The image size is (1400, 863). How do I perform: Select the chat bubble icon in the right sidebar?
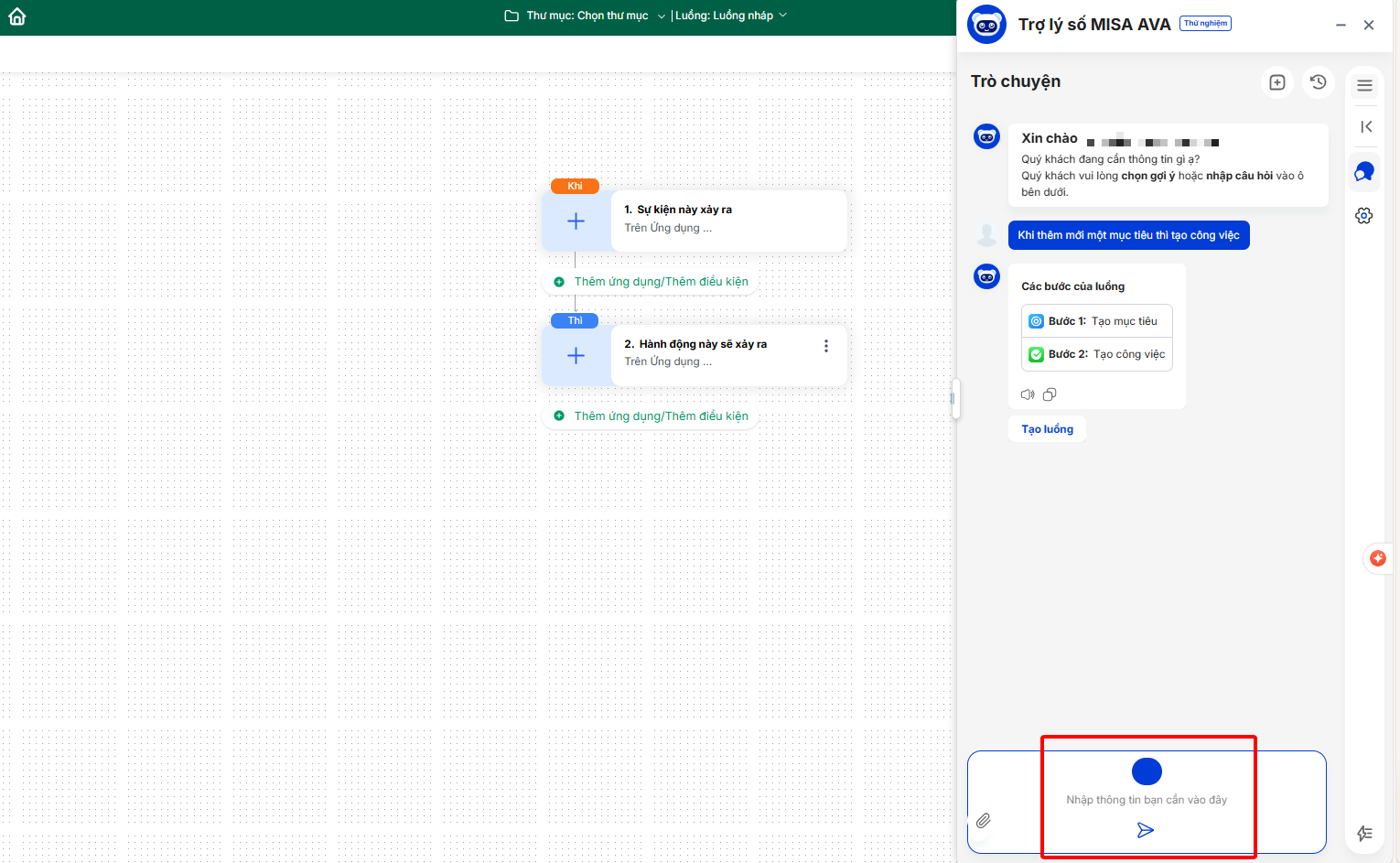click(1364, 172)
